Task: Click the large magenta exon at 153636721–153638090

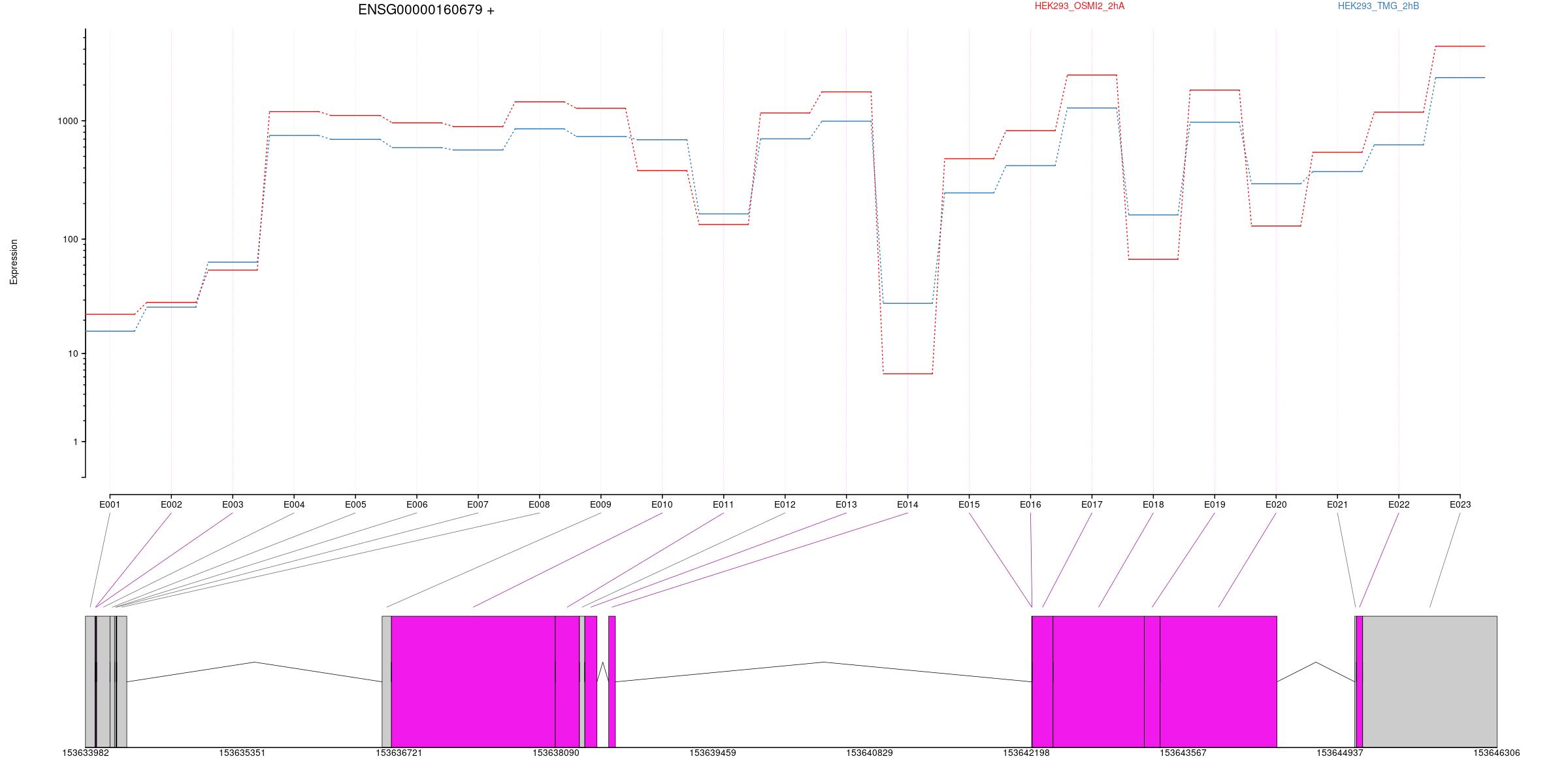Action: (473, 681)
